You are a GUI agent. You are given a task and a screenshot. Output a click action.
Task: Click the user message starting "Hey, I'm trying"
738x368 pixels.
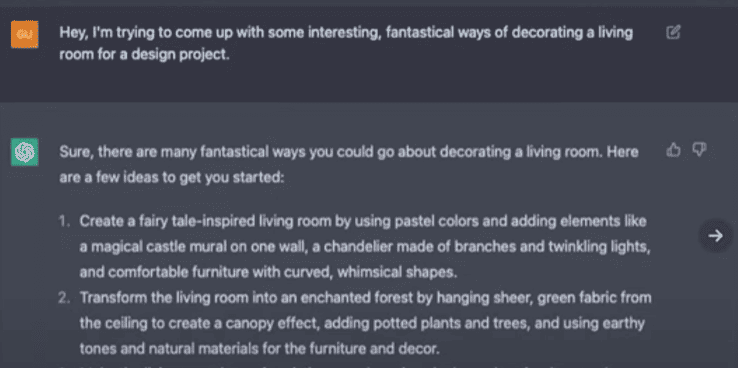(346, 43)
